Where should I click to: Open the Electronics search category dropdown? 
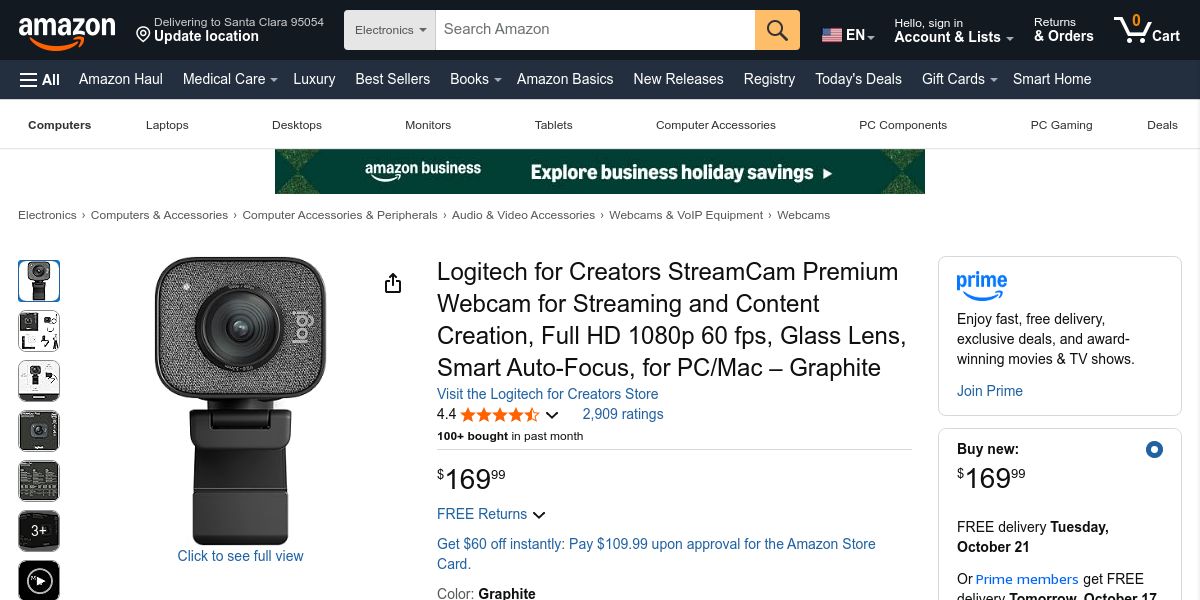click(391, 30)
